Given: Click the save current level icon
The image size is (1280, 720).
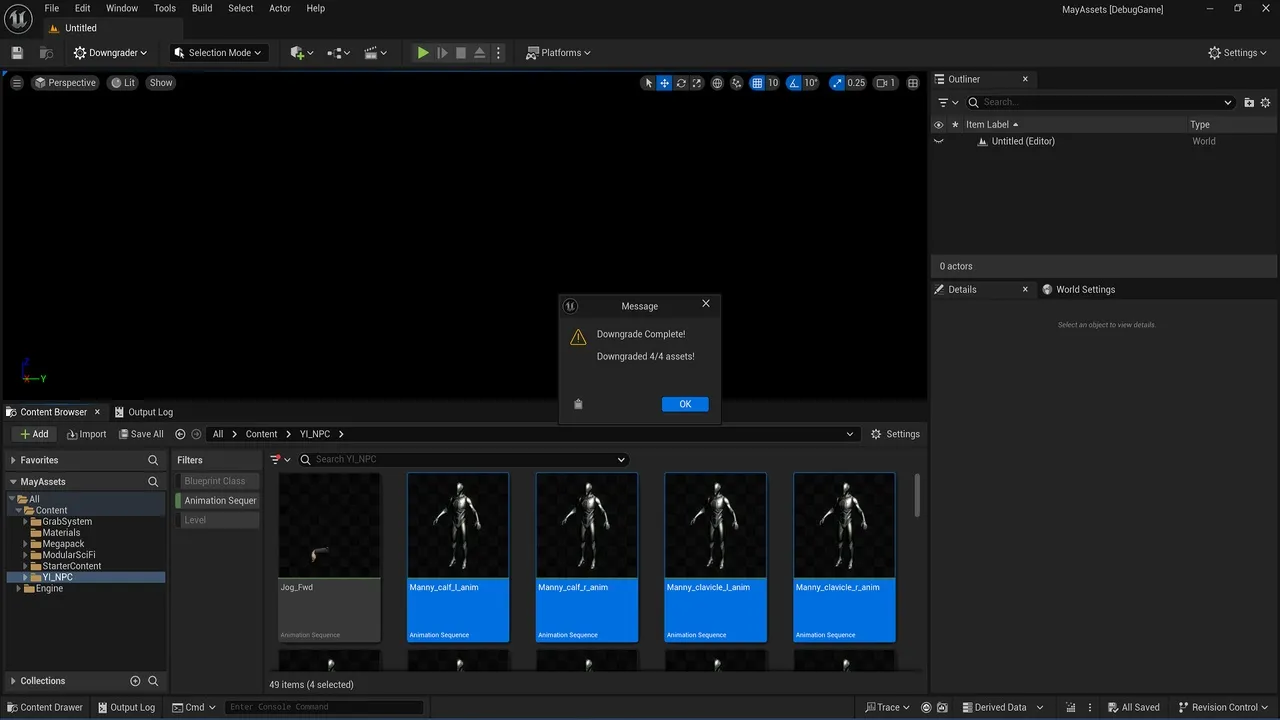Looking at the screenshot, I should pyautogui.click(x=17, y=53).
